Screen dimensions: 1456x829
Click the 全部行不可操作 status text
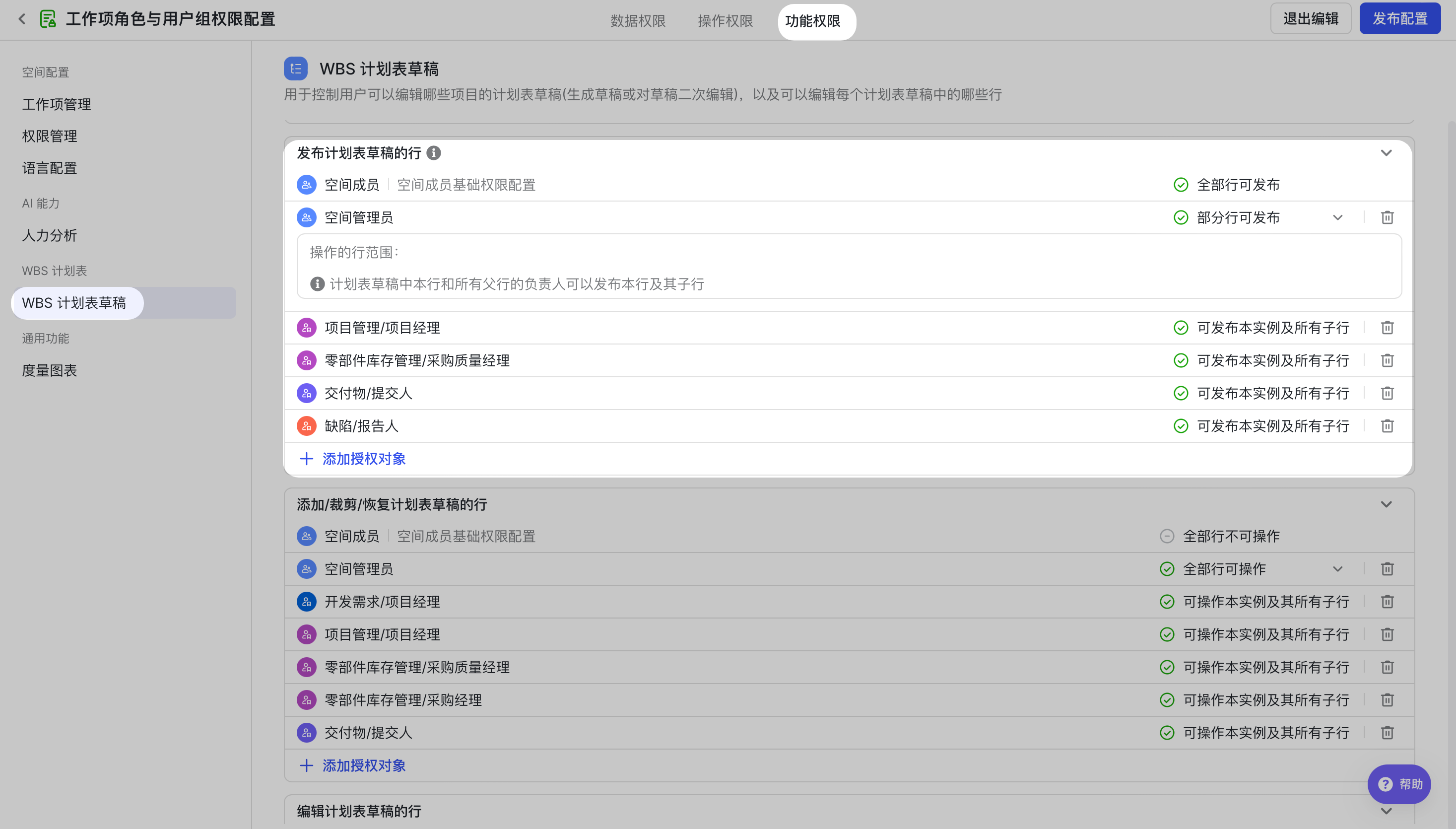click(1232, 536)
